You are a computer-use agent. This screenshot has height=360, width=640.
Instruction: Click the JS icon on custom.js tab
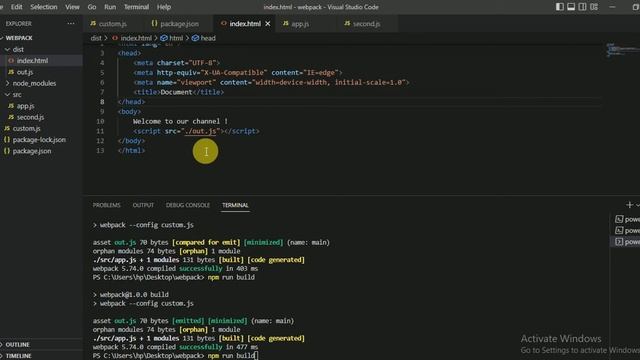[93, 24]
